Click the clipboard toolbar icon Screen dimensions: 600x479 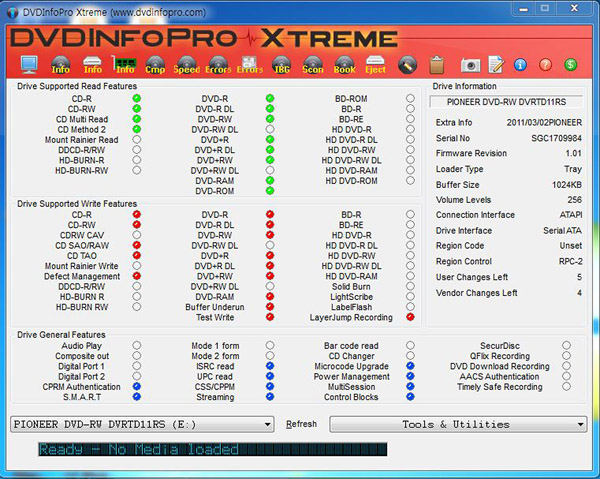coord(437,65)
